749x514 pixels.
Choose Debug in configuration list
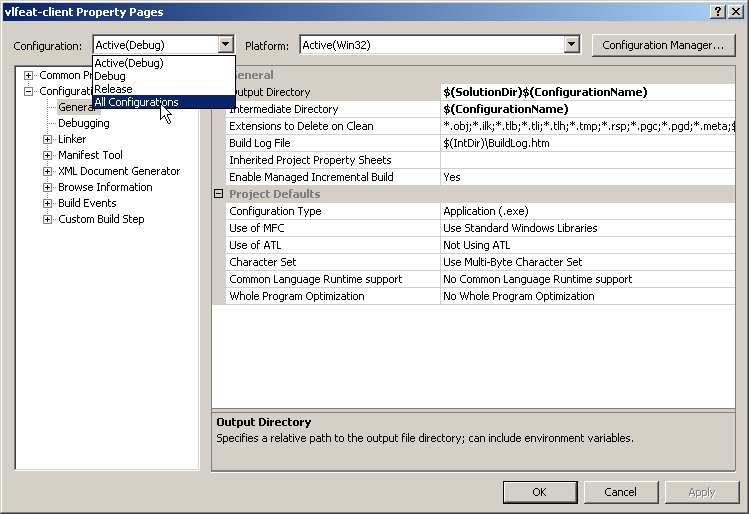click(110, 76)
